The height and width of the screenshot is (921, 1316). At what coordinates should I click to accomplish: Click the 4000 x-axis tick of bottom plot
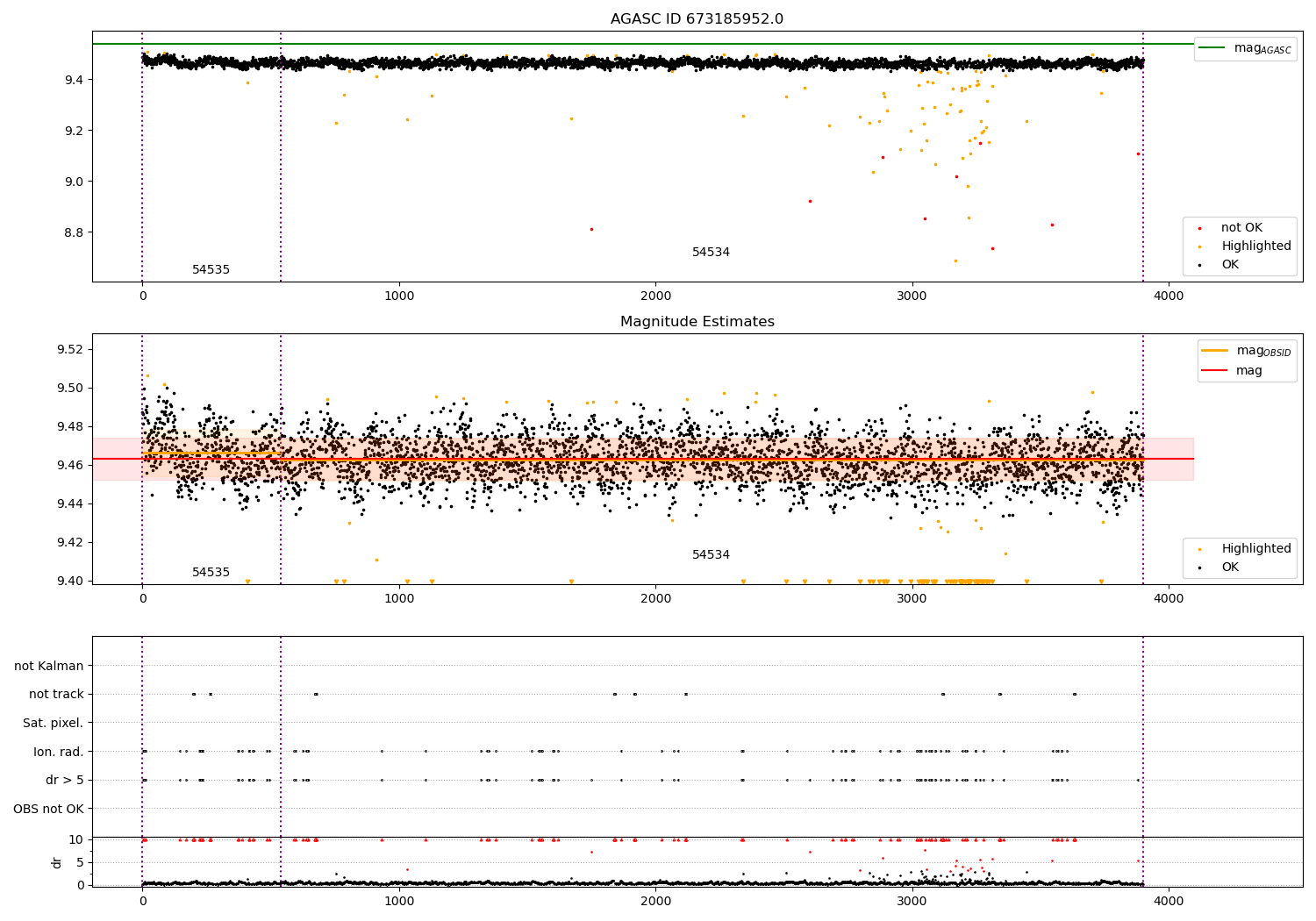click(x=1169, y=900)
